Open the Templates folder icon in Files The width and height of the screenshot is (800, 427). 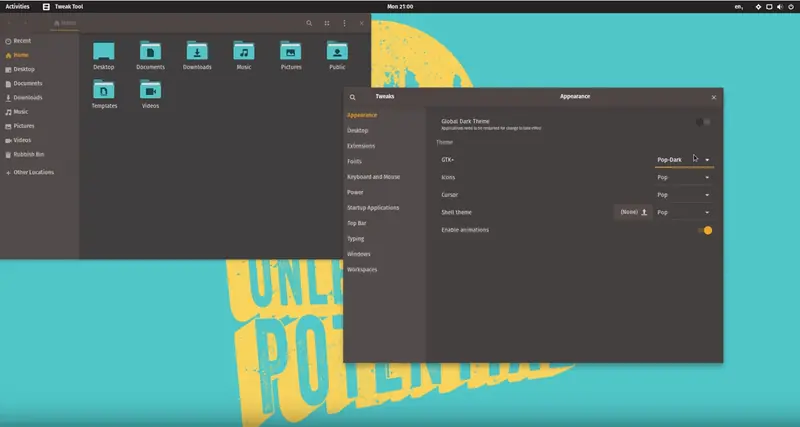pos(104,90)
